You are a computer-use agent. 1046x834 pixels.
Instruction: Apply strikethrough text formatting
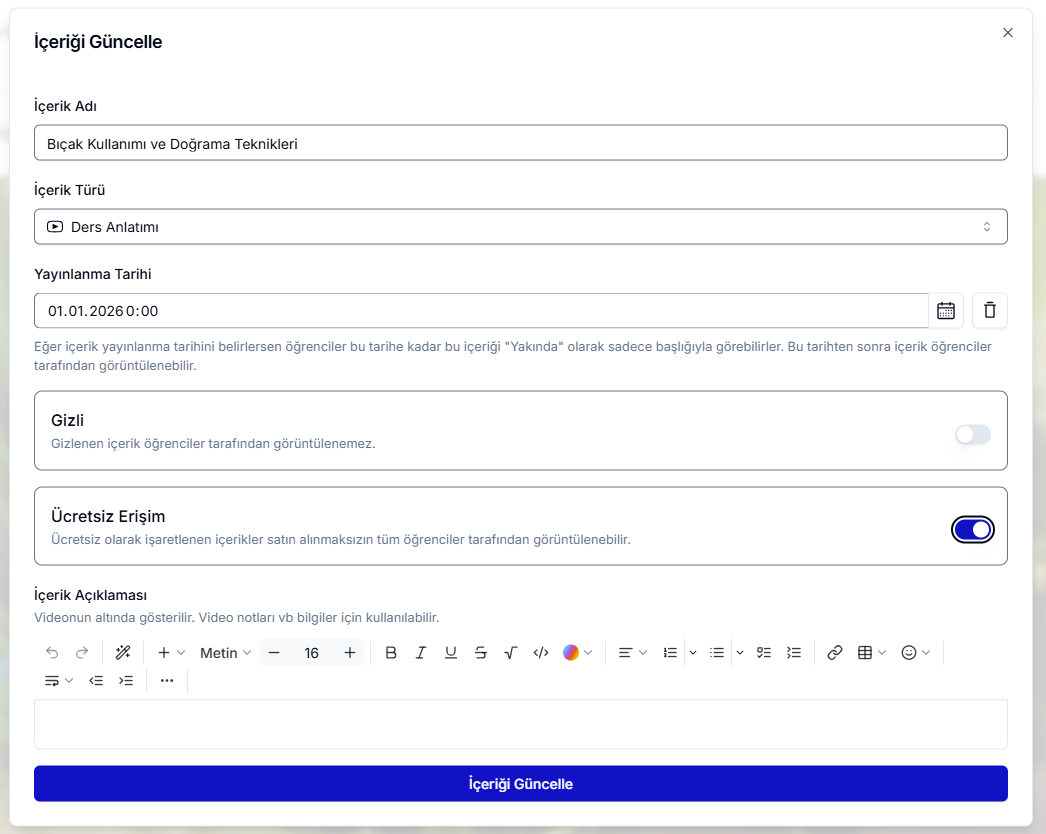[481, 653]
